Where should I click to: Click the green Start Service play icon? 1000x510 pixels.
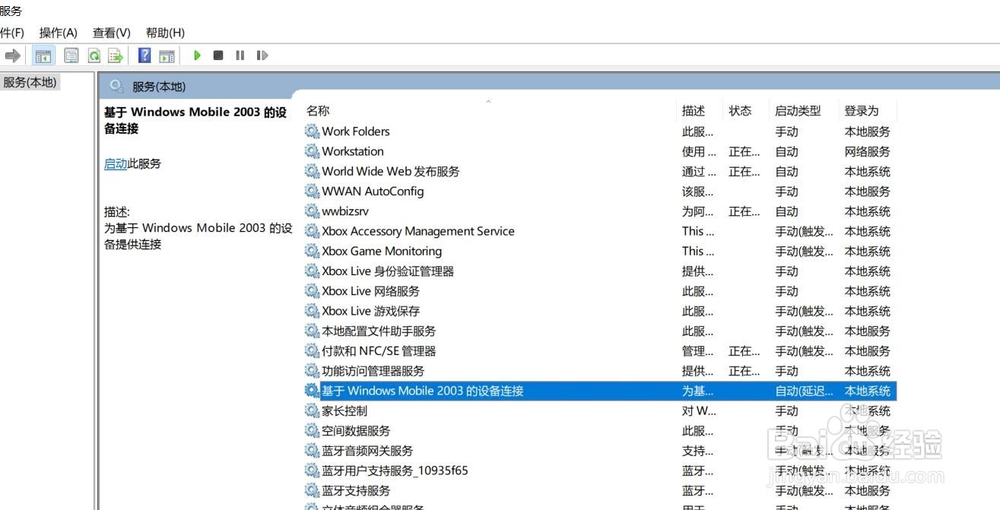coord(197,55)
